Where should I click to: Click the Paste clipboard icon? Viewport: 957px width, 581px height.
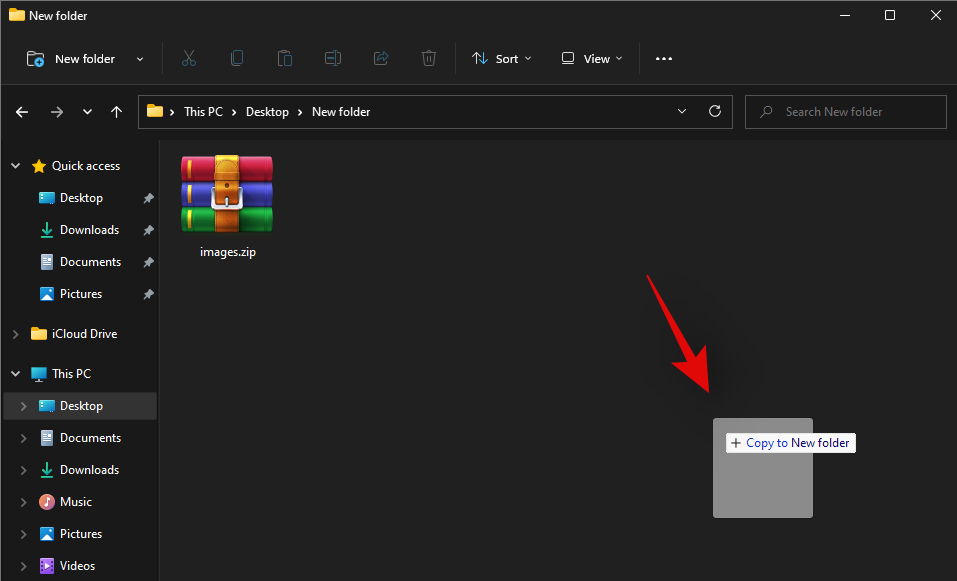(285, 59)
